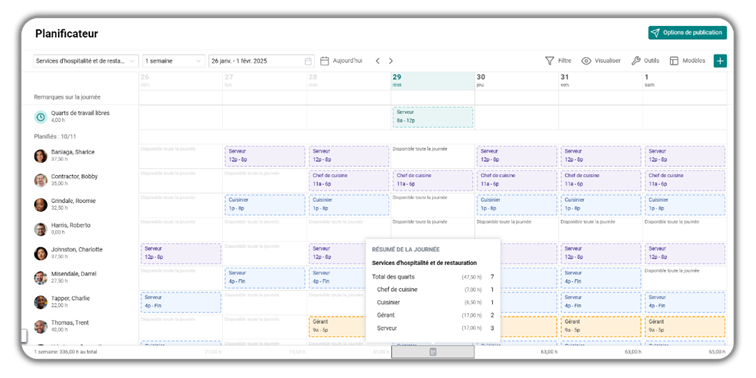The width and height of the screenshot is (756, 378).
Task: Open the date range picker field
Action: (x=261, y=61)
